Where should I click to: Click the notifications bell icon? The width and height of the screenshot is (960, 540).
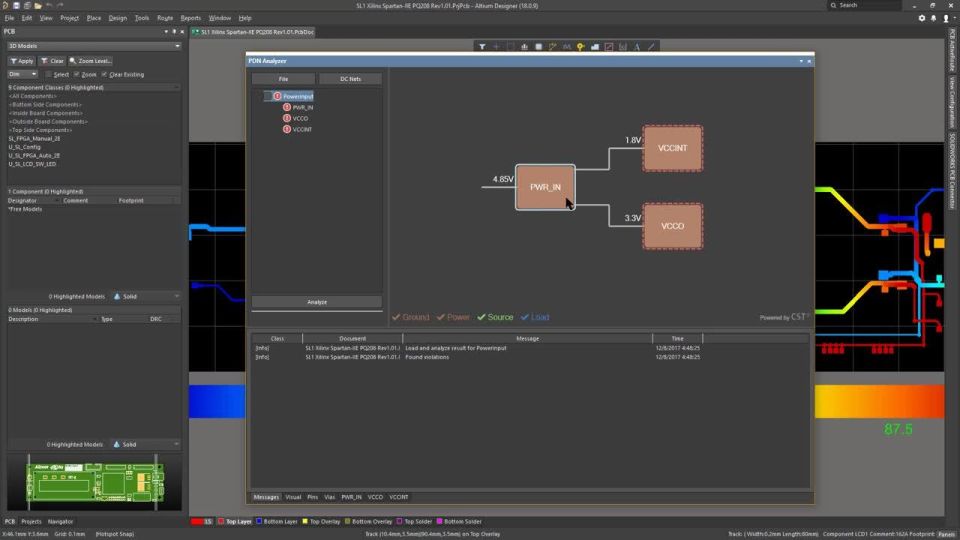click(934, 18)
